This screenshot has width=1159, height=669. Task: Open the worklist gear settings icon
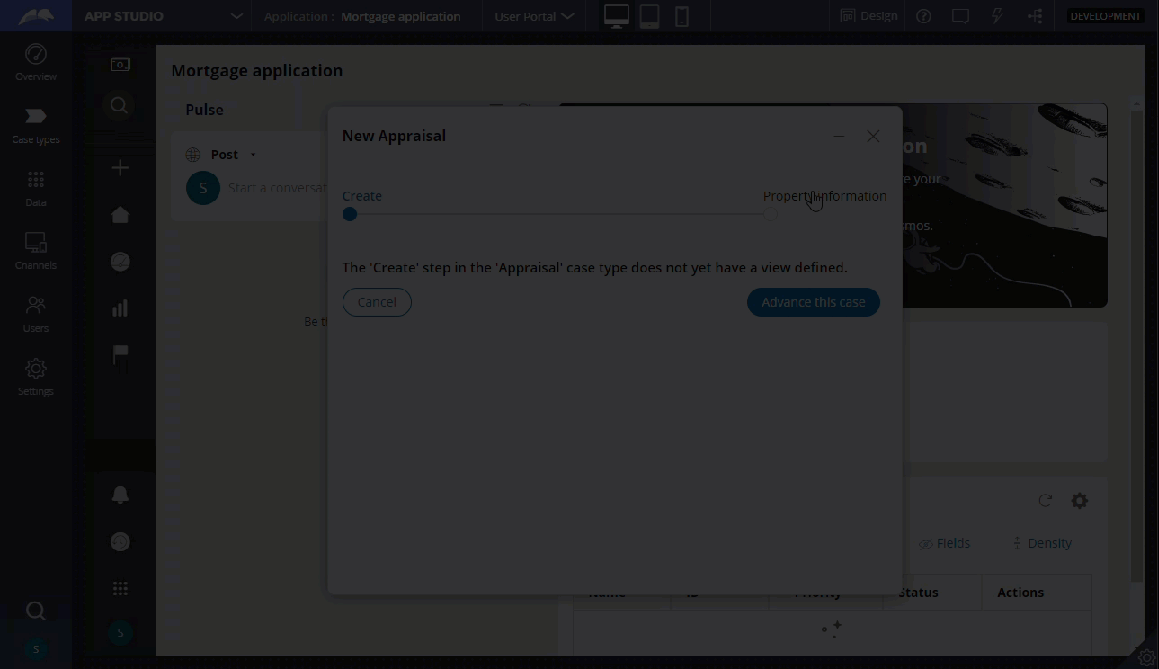click(x=1080, y=500)
